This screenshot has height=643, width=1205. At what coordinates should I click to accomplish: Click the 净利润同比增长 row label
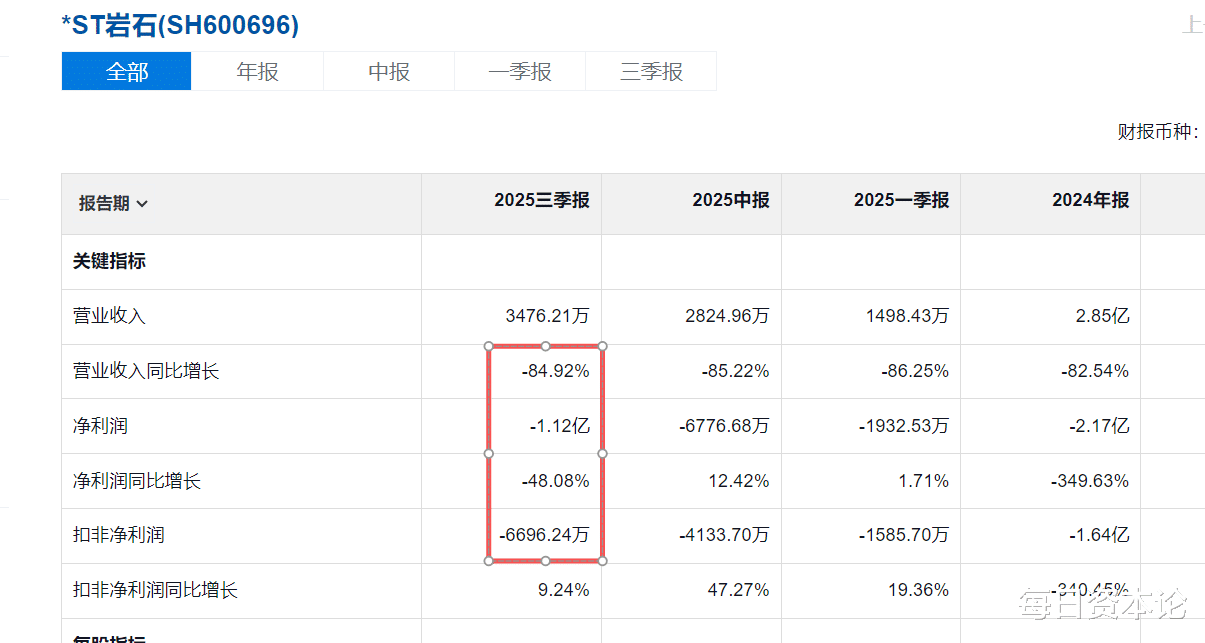(x=137, y=481)
